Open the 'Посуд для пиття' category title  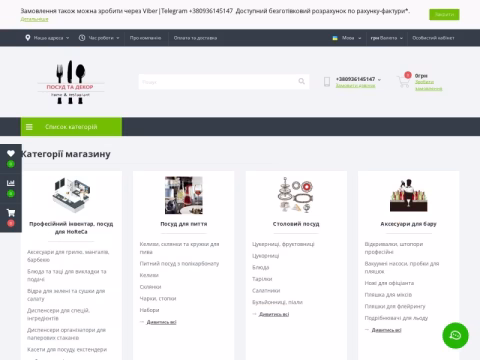pyautogui.click(x=184, y=224)
